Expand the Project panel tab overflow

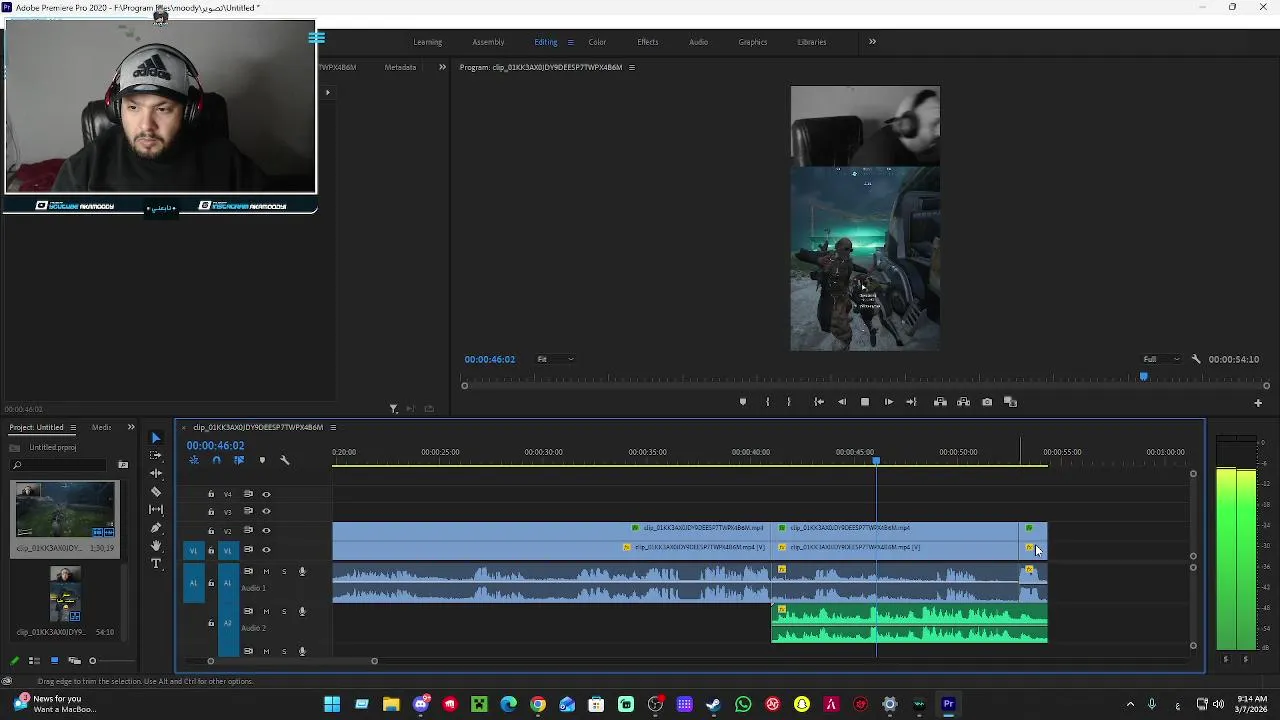click(x=130, y=427)
